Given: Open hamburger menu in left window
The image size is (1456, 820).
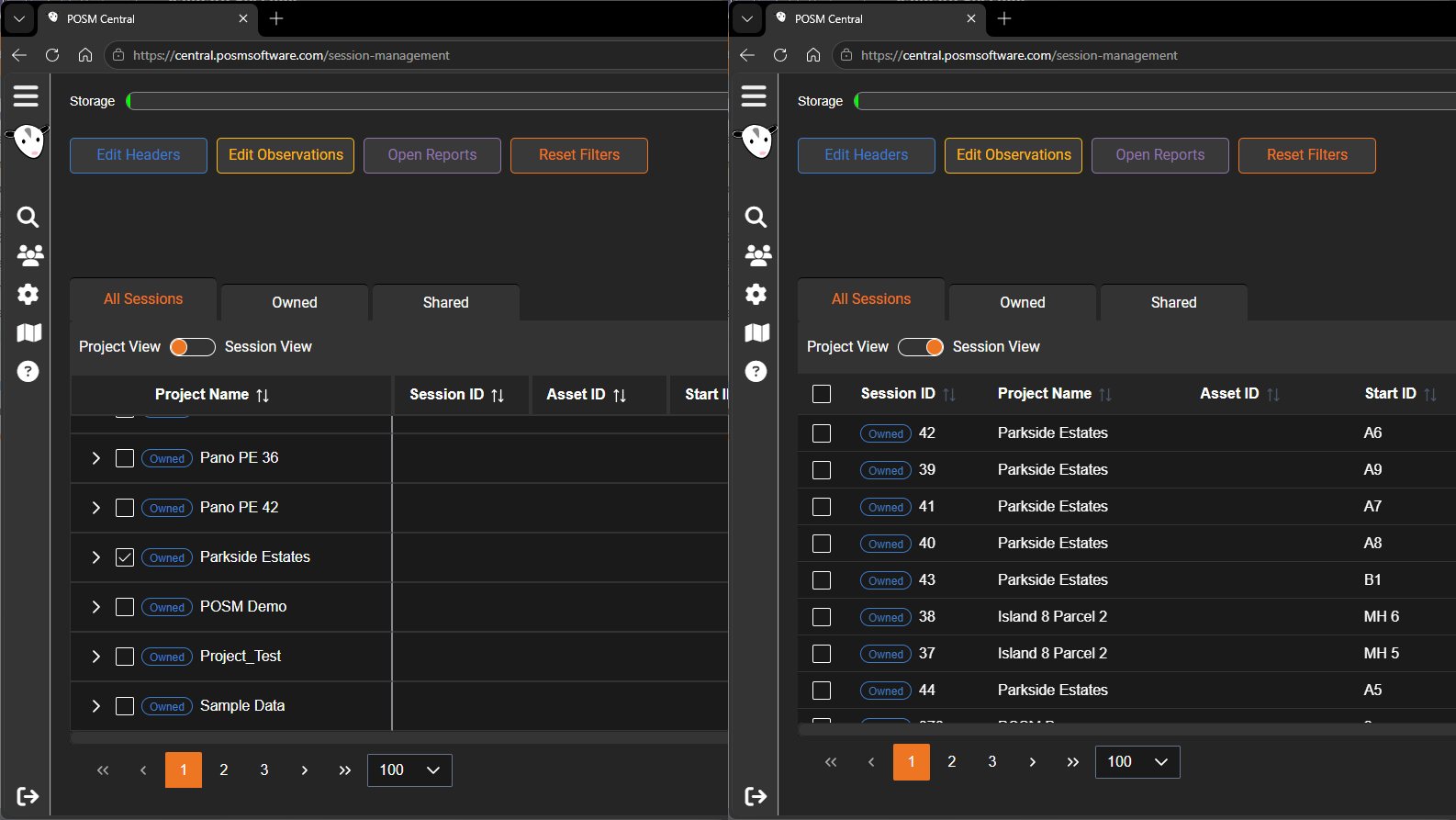Looking at the screenshot, I should 26,95.
